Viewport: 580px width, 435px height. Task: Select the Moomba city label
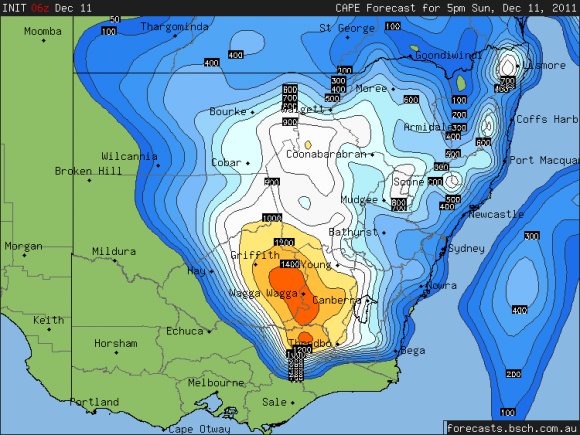coord(43,31)
